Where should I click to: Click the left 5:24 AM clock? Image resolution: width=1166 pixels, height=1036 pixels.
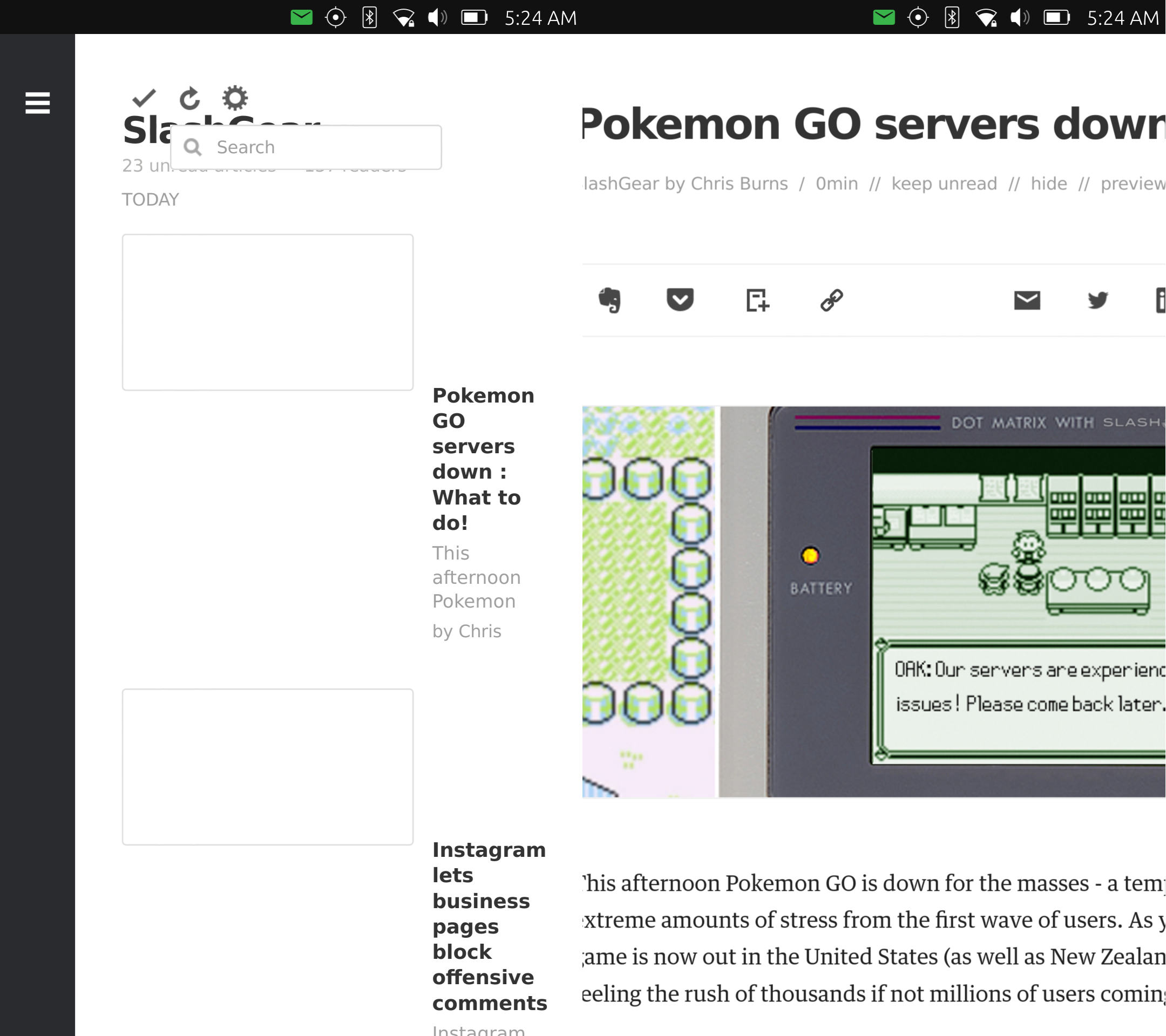pos(541,18)
